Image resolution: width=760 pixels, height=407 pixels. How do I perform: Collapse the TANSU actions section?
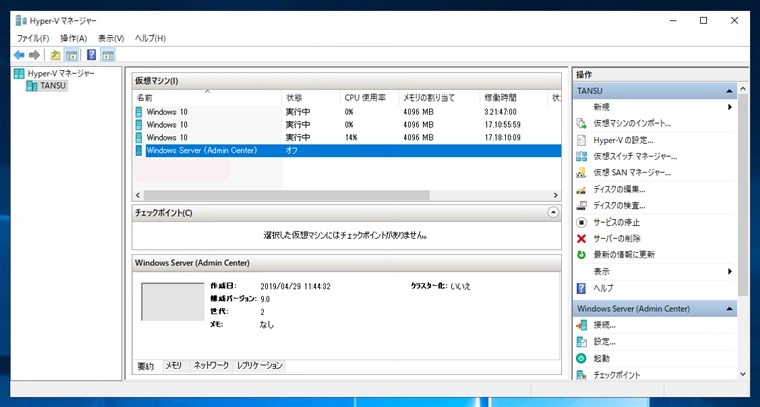coord(729,91)
